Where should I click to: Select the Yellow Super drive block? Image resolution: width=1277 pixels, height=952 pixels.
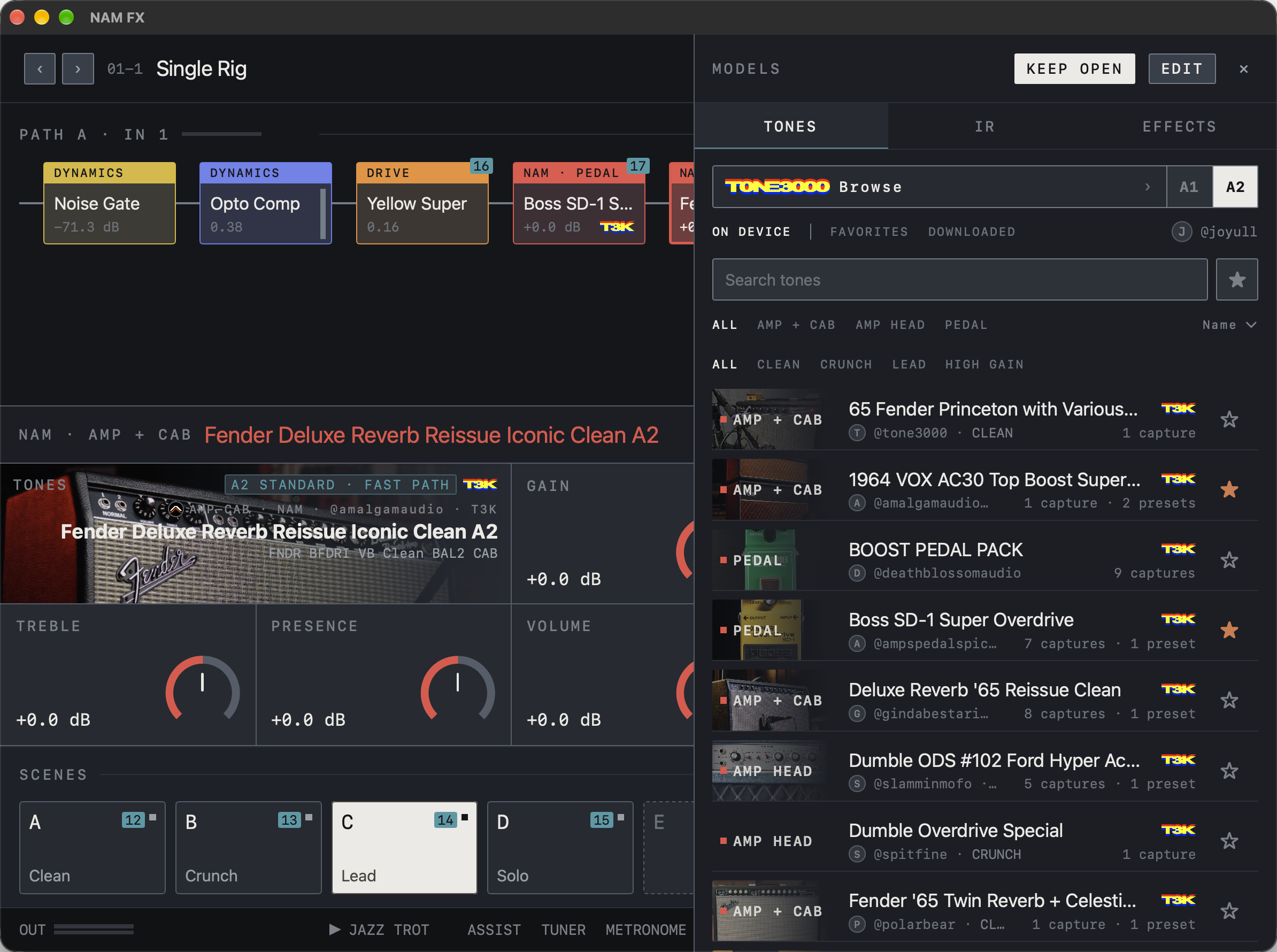click(x=422, y=203)
